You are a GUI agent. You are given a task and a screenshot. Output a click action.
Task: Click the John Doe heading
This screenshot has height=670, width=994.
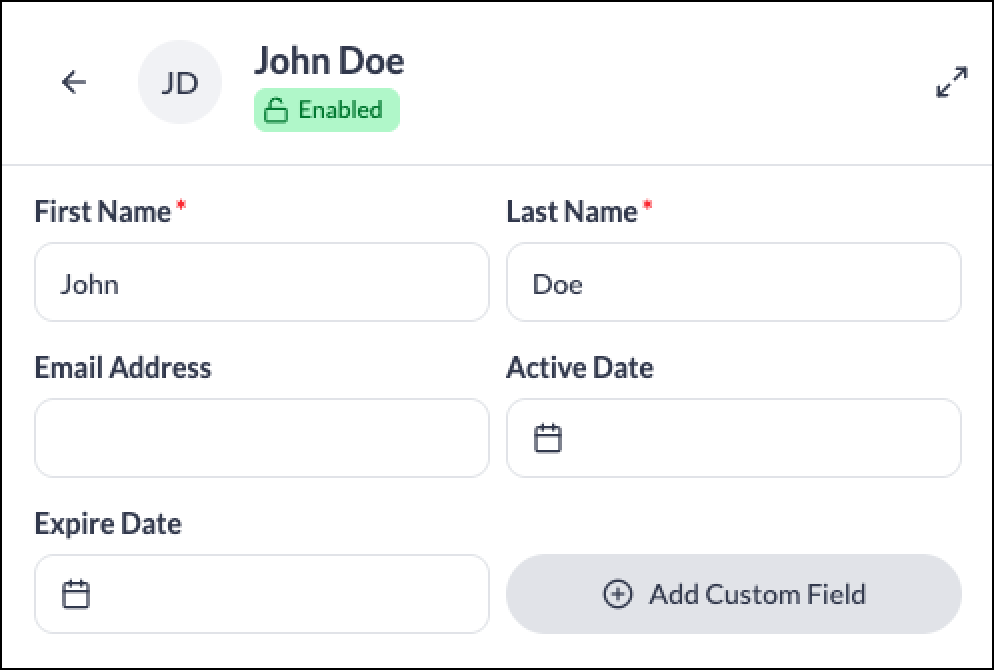[329, 61]
